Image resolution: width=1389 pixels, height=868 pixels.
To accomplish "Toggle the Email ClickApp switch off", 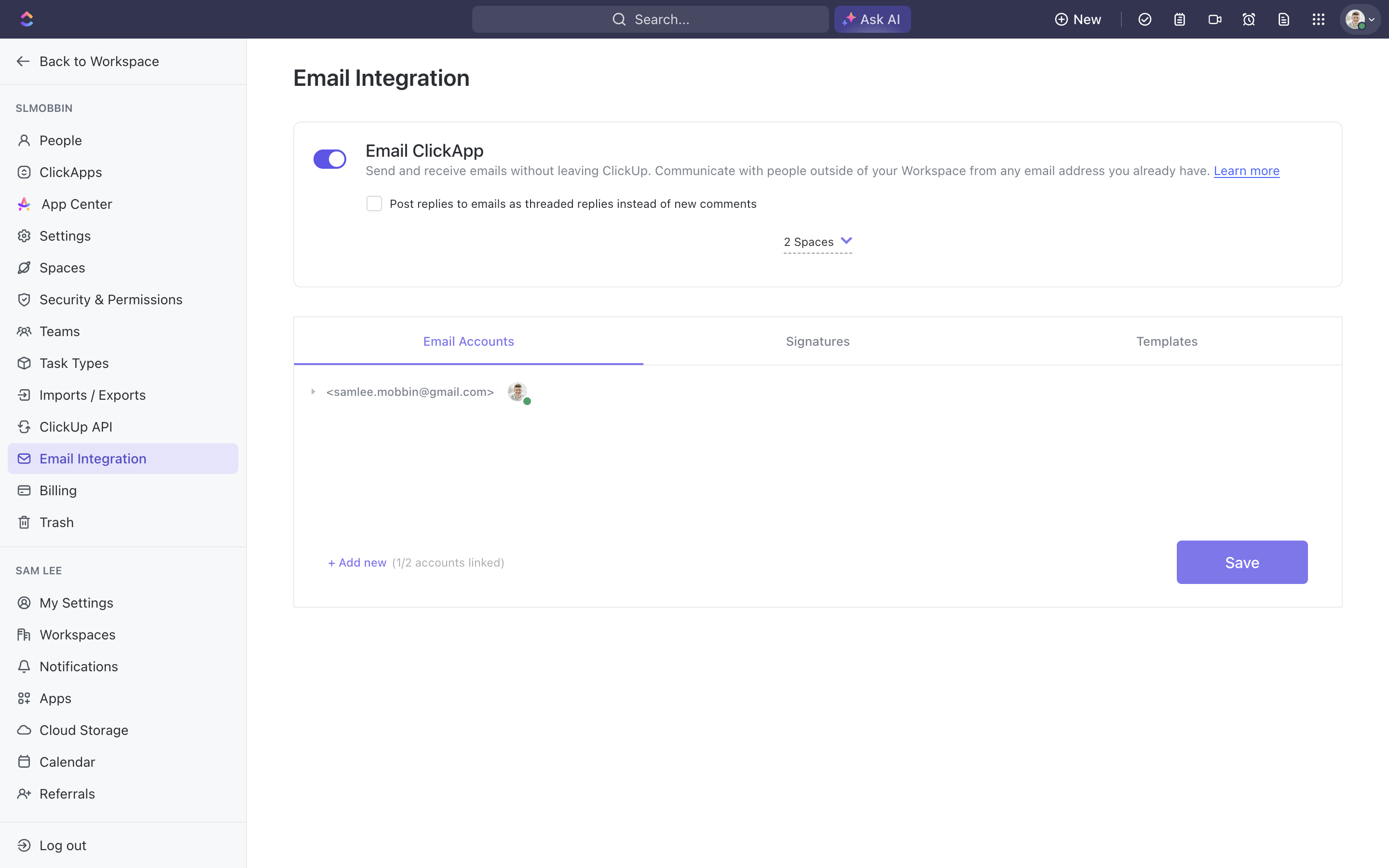I will pos(329,159).
